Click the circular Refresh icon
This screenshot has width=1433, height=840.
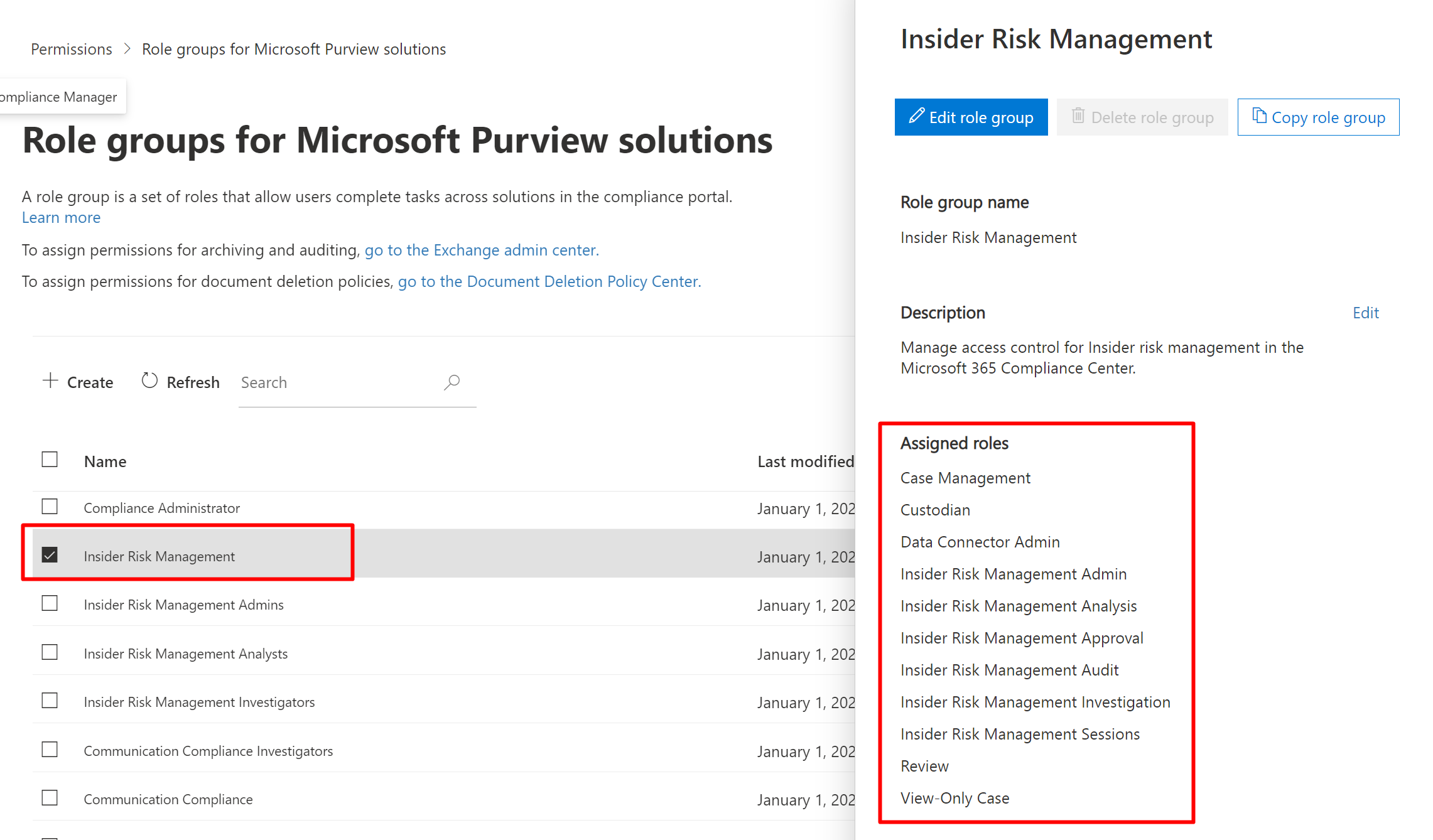149,381
